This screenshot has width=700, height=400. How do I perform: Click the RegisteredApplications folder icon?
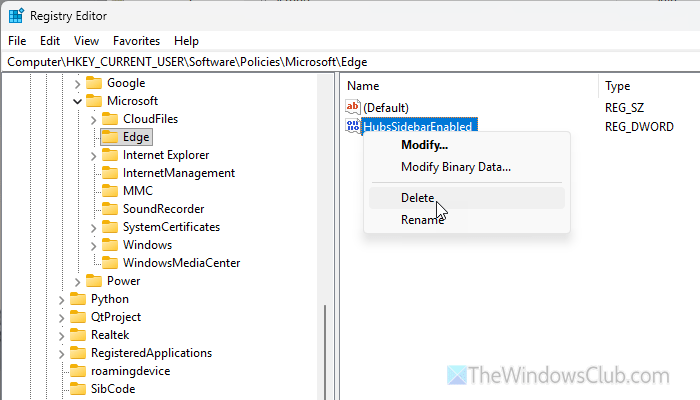click(78, 353)
